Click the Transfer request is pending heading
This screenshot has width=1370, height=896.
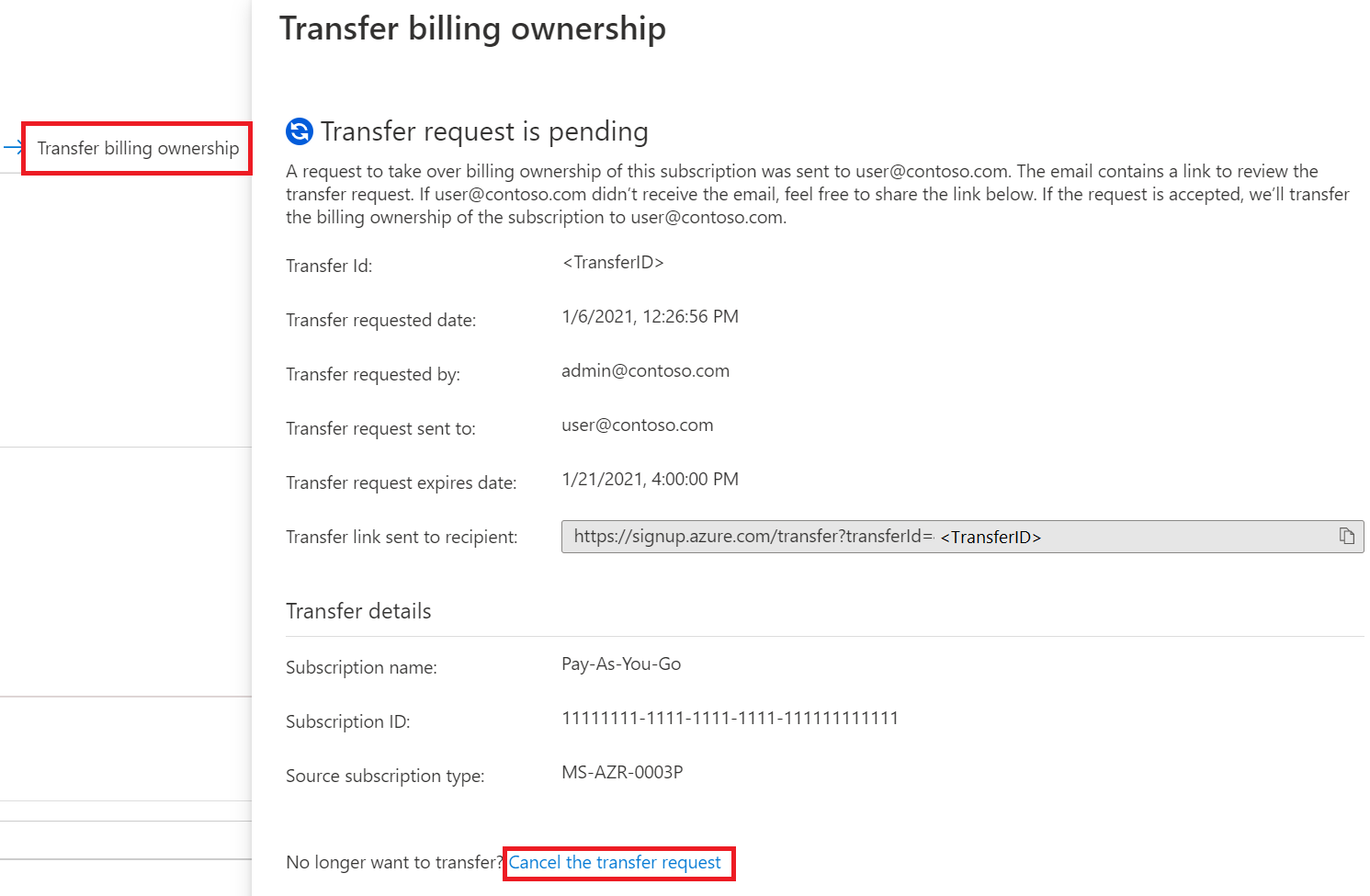[484, 131]
